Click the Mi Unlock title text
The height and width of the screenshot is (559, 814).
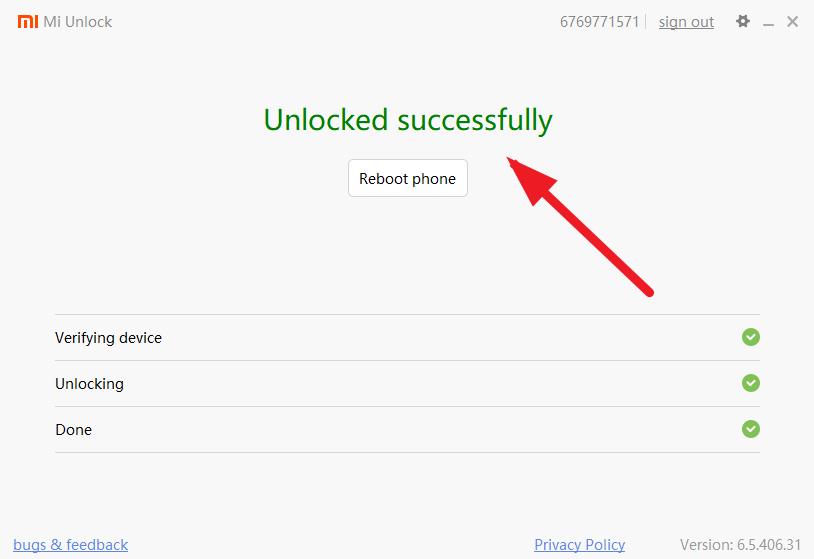77,22
